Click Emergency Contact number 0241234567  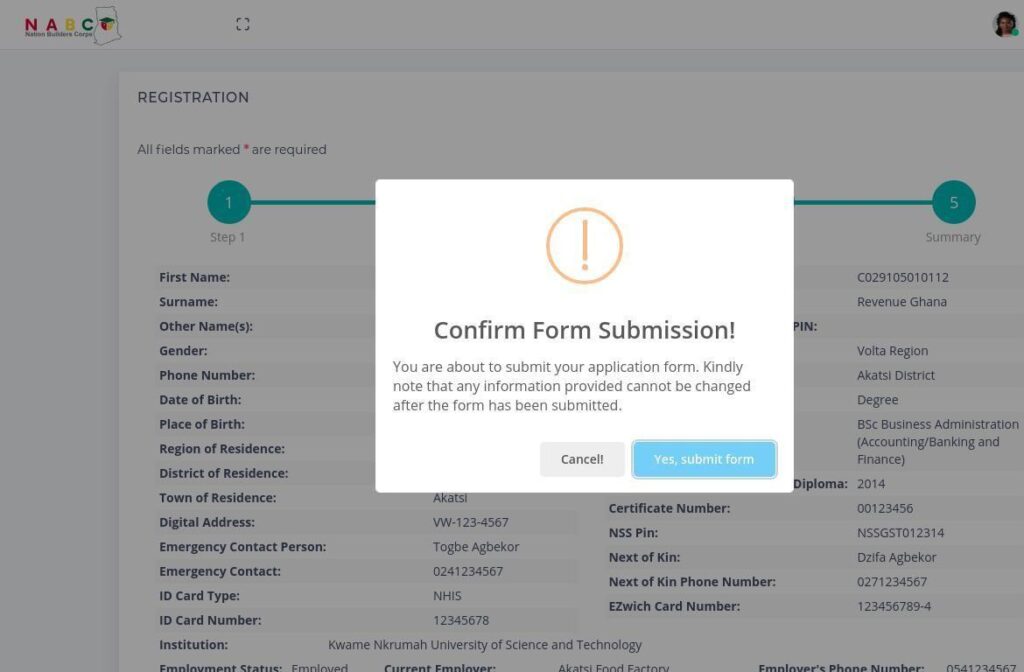[468, 572]
